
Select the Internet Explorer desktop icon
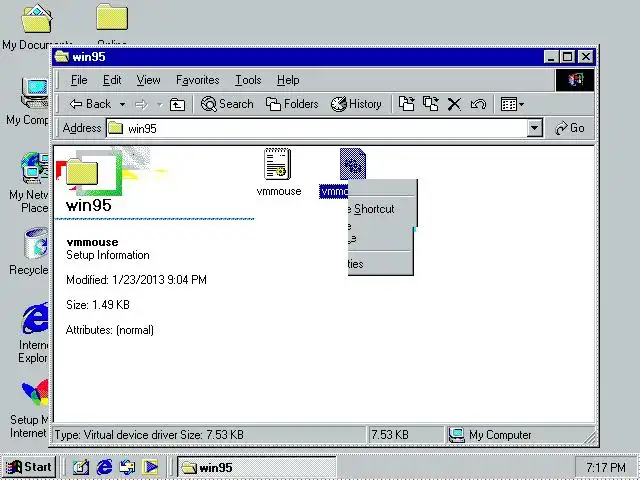[35, 318]
